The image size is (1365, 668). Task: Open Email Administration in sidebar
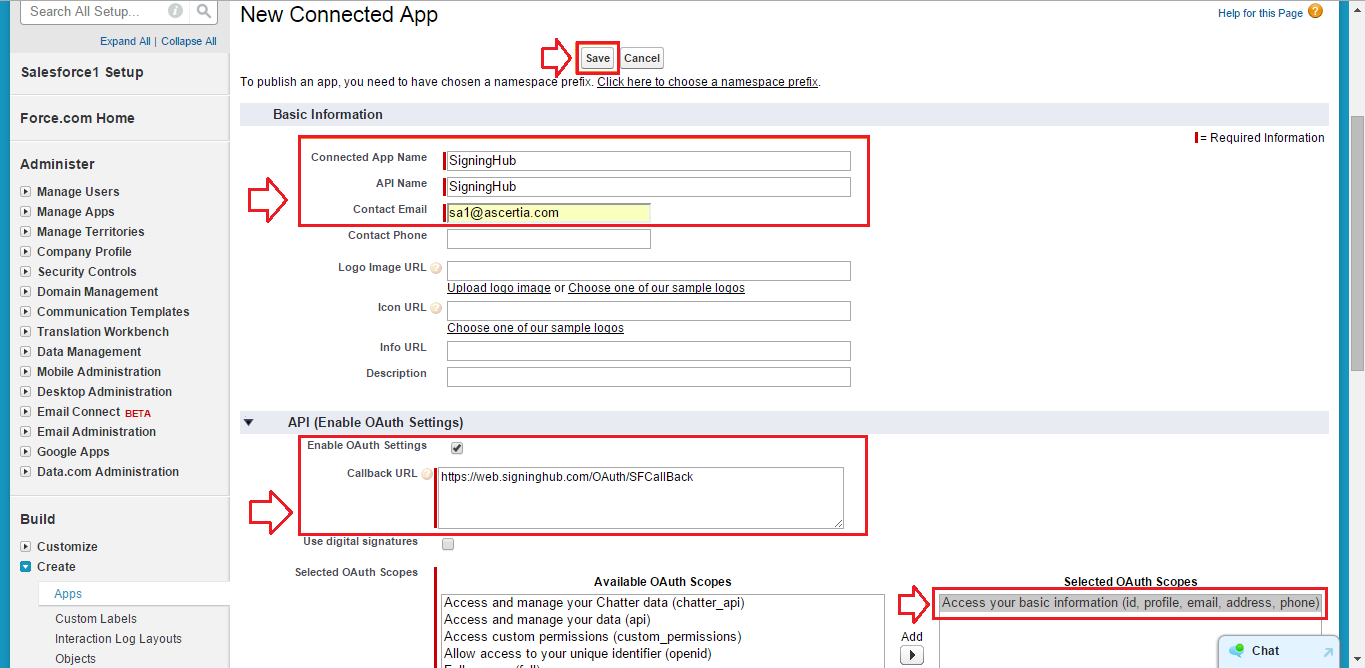pos(96,432)
